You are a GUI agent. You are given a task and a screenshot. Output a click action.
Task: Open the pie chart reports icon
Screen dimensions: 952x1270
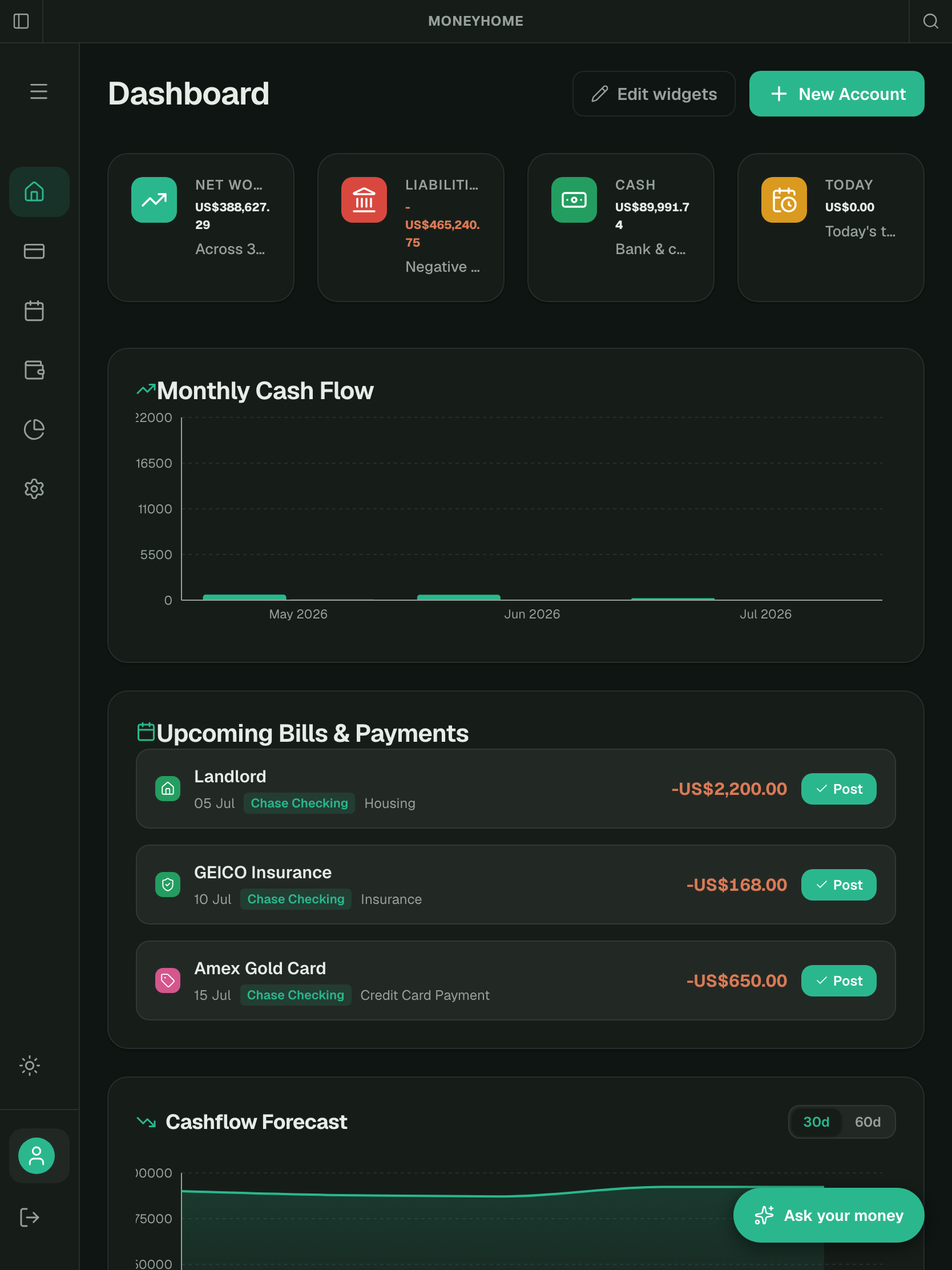pyautogui.click(x=34, y=429)
